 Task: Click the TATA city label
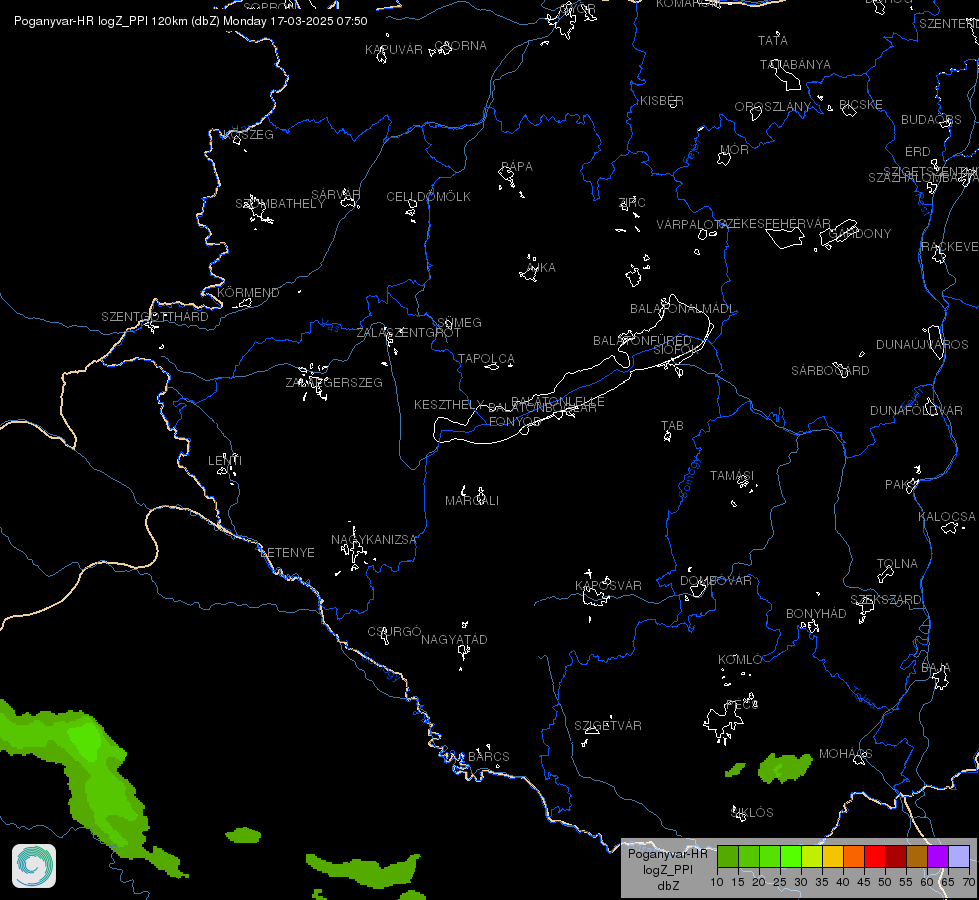click(x=772, y=41)
